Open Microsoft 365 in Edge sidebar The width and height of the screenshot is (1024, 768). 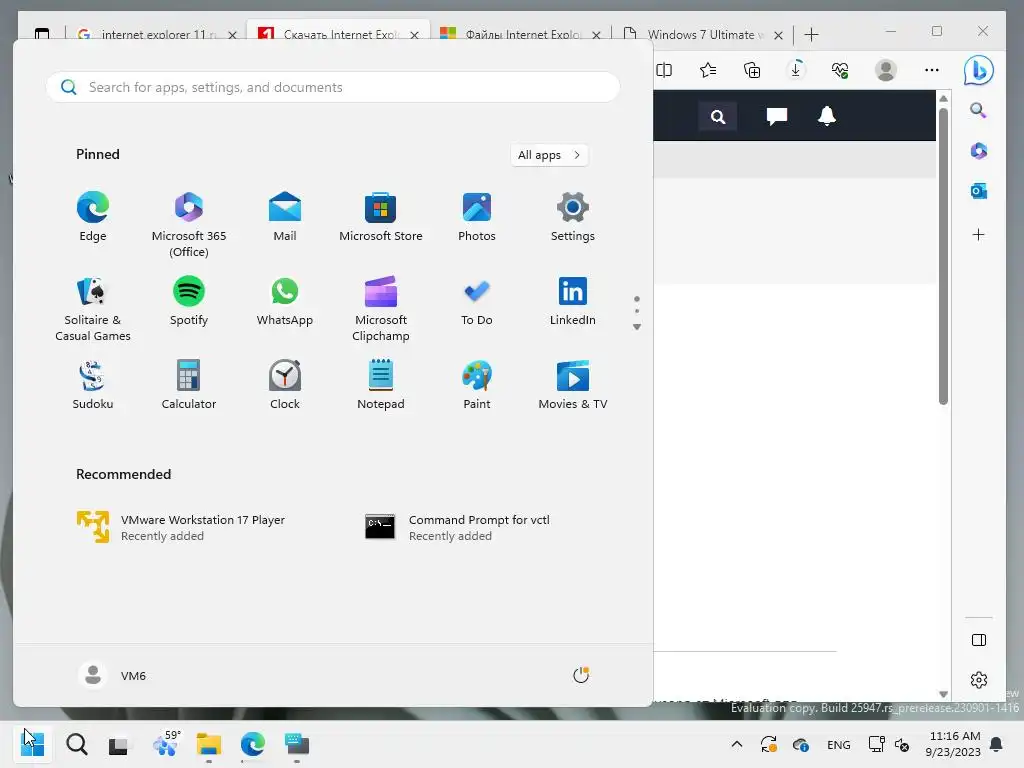978,151
